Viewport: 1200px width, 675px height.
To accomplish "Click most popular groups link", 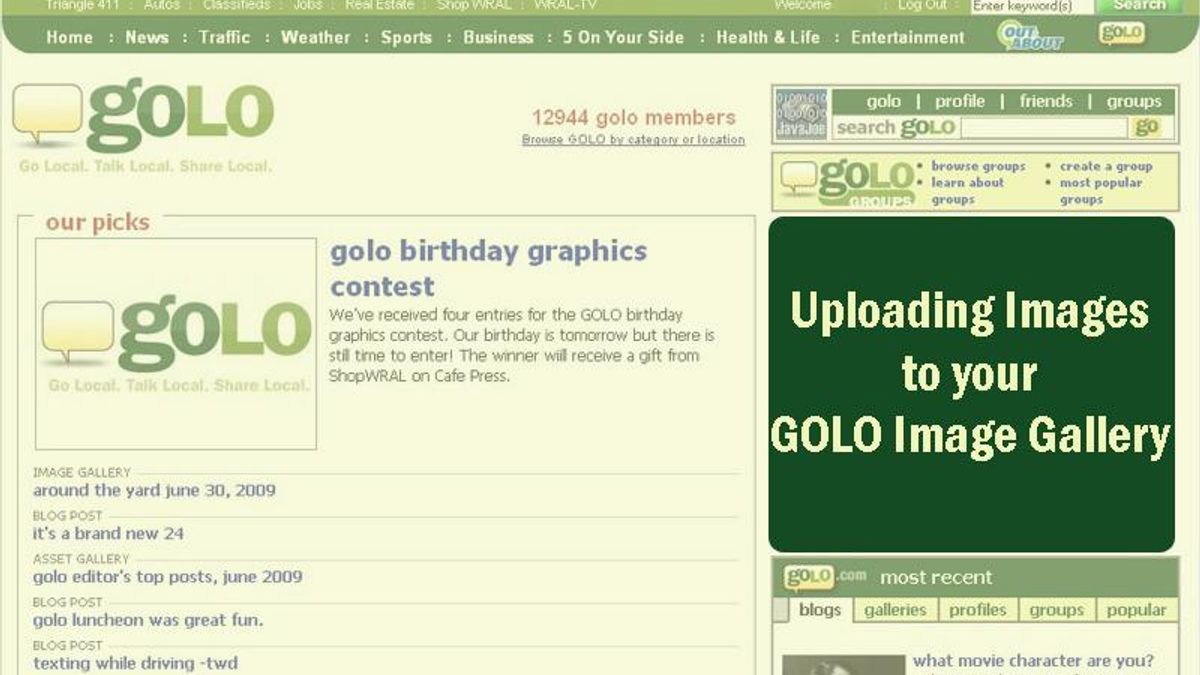I will pos(1101,191).
